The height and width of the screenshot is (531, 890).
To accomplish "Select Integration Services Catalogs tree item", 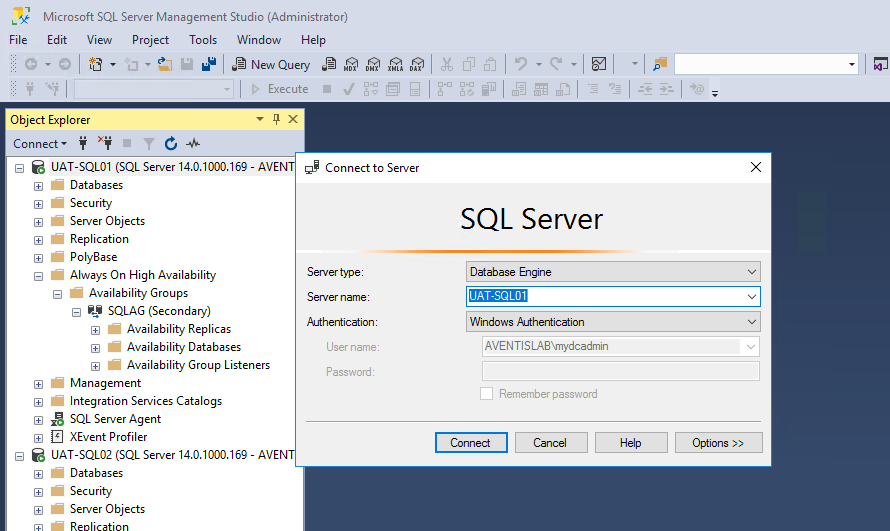I will [145, 401].
